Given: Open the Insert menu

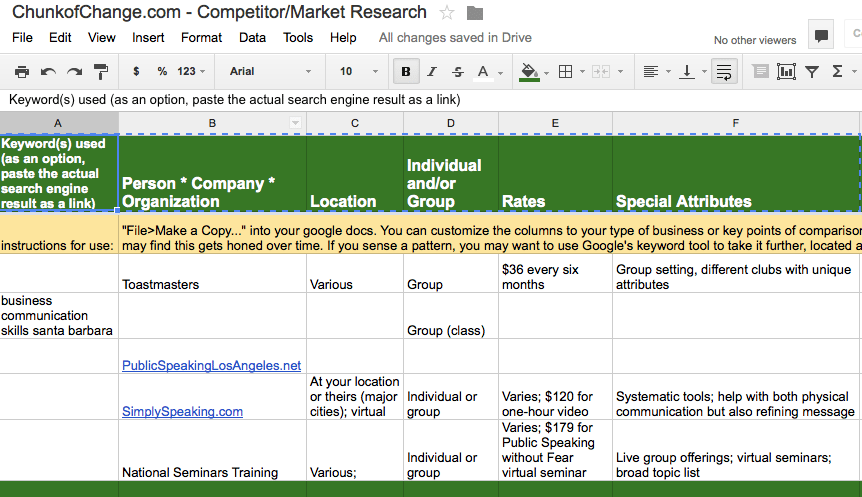Looking at the screenshot, I should pos(148,37).
